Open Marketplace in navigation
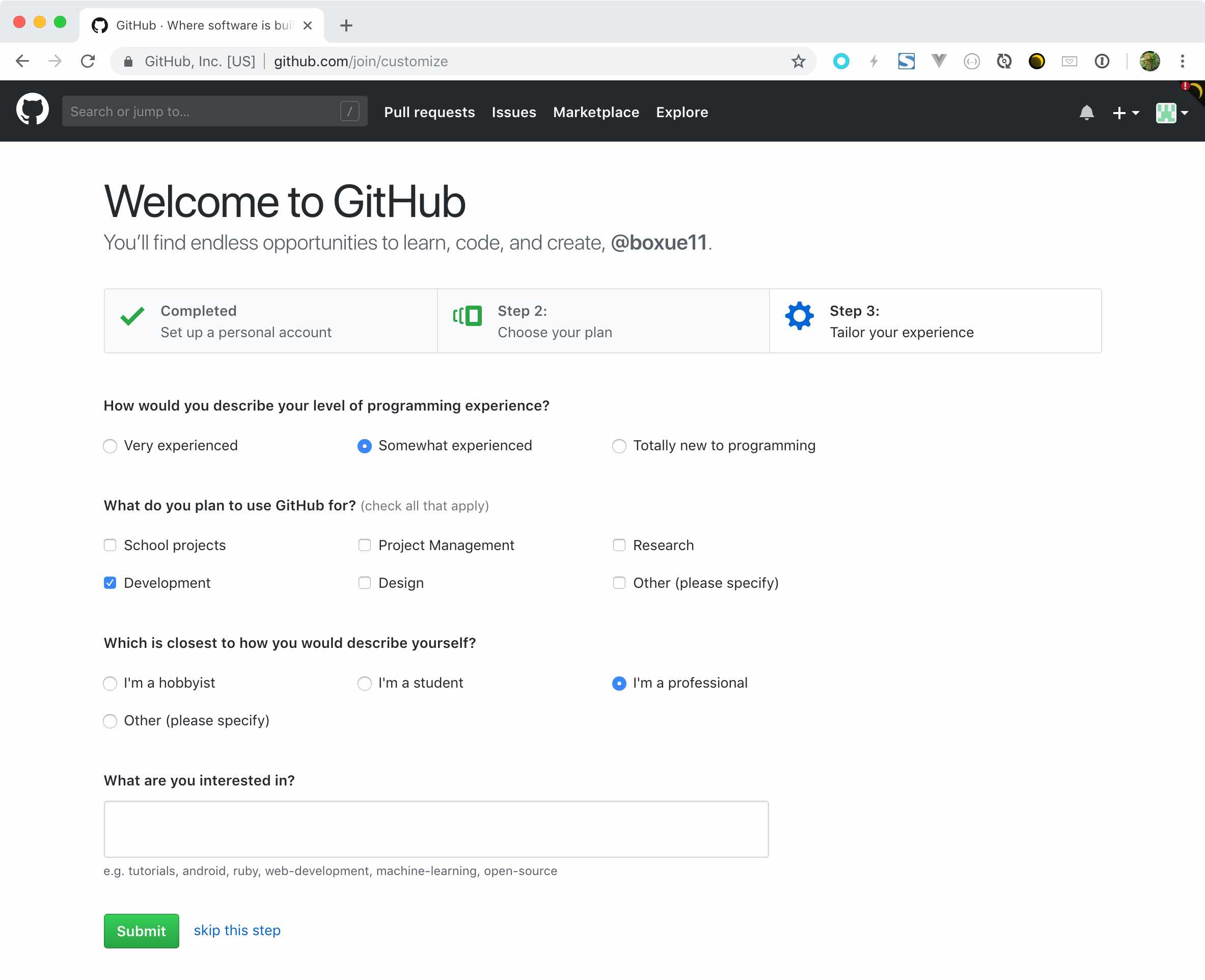 tap(596, 113)
